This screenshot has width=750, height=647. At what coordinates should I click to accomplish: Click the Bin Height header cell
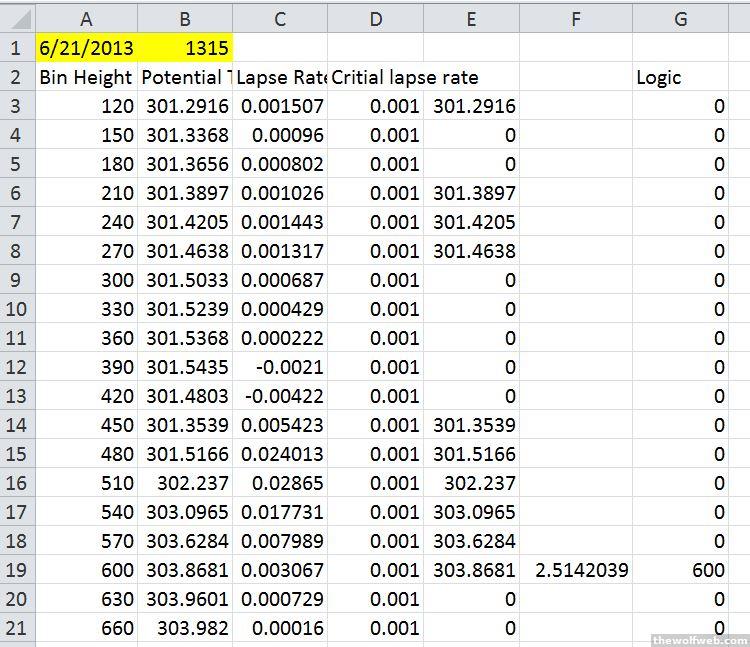click(86, 77)
